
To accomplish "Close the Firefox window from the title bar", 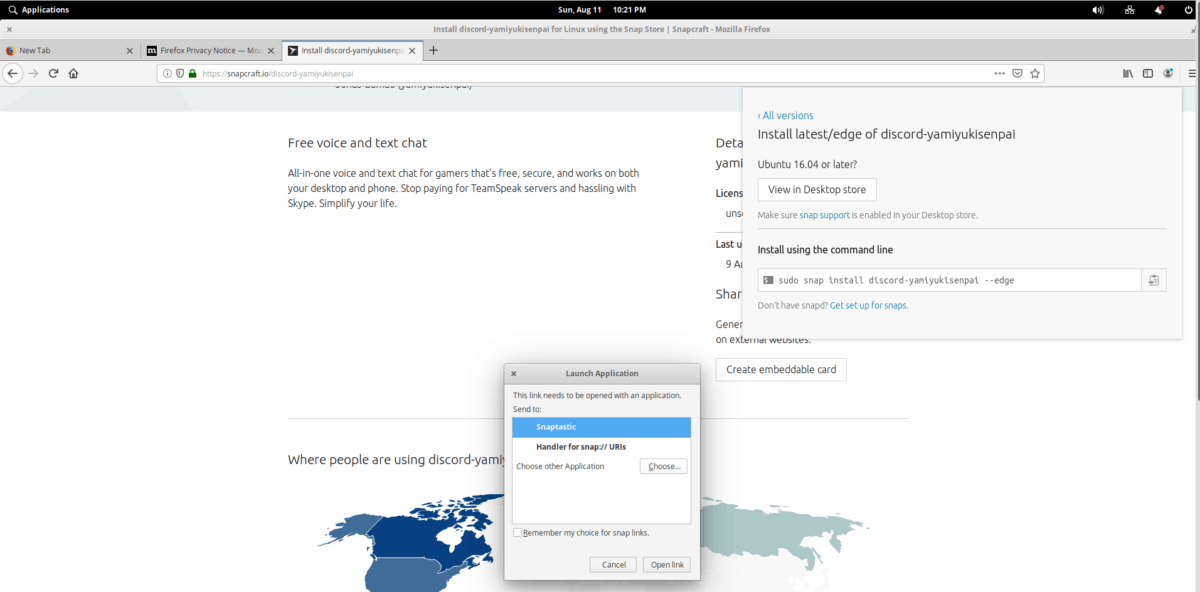I will 9,29.
